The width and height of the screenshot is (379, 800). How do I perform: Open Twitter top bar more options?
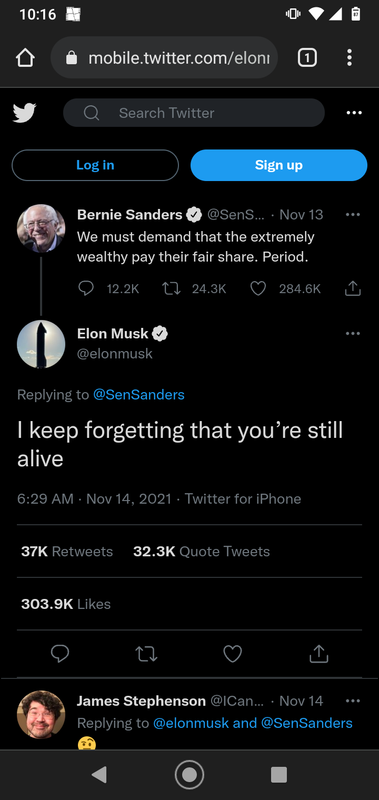(x=354, y=113)
